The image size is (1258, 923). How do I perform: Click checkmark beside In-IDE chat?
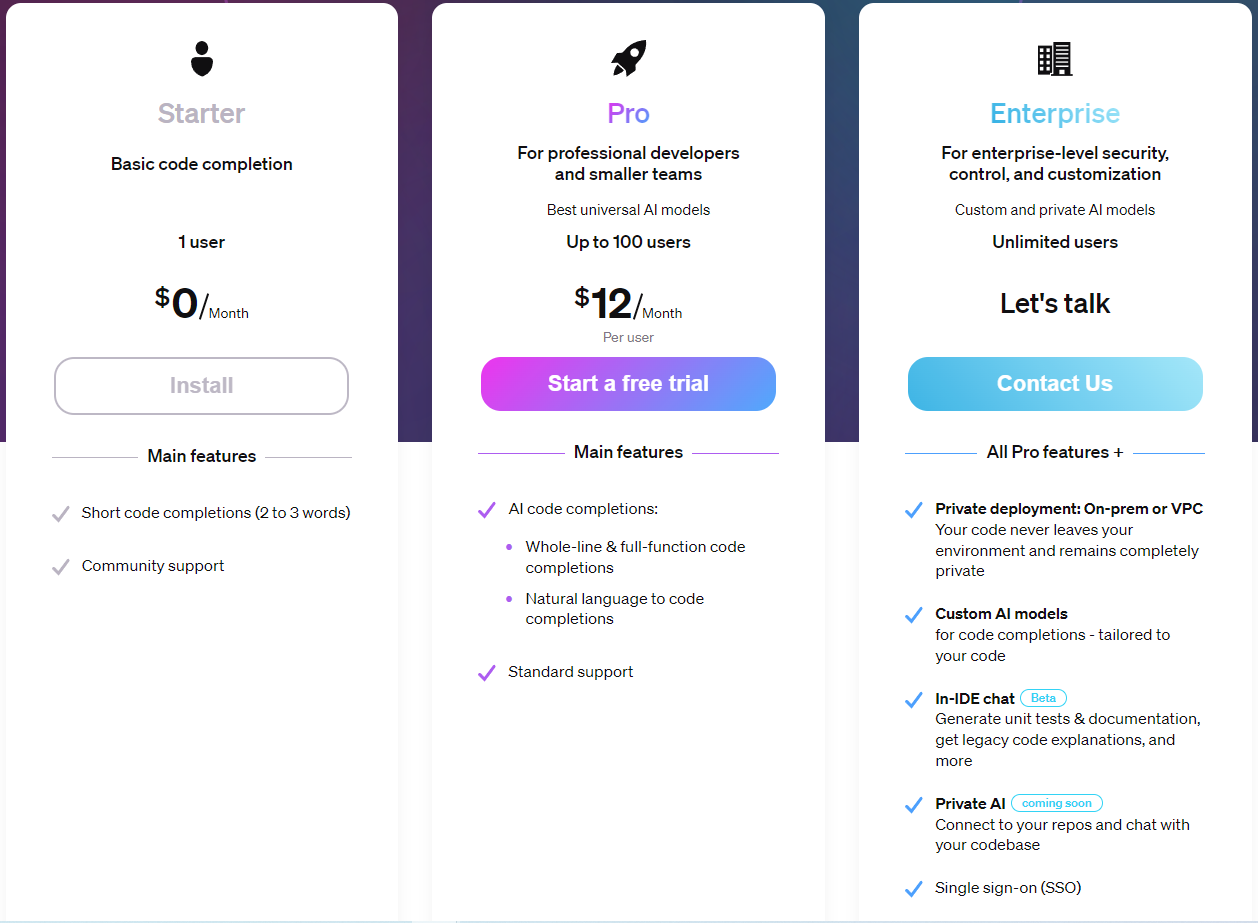[x=913, y=700]
